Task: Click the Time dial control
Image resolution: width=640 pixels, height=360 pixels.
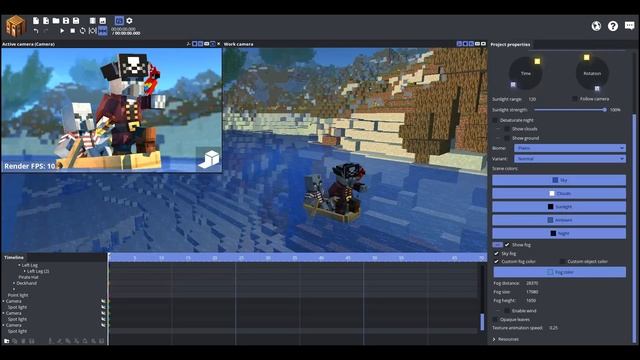Action: point(526,73)
